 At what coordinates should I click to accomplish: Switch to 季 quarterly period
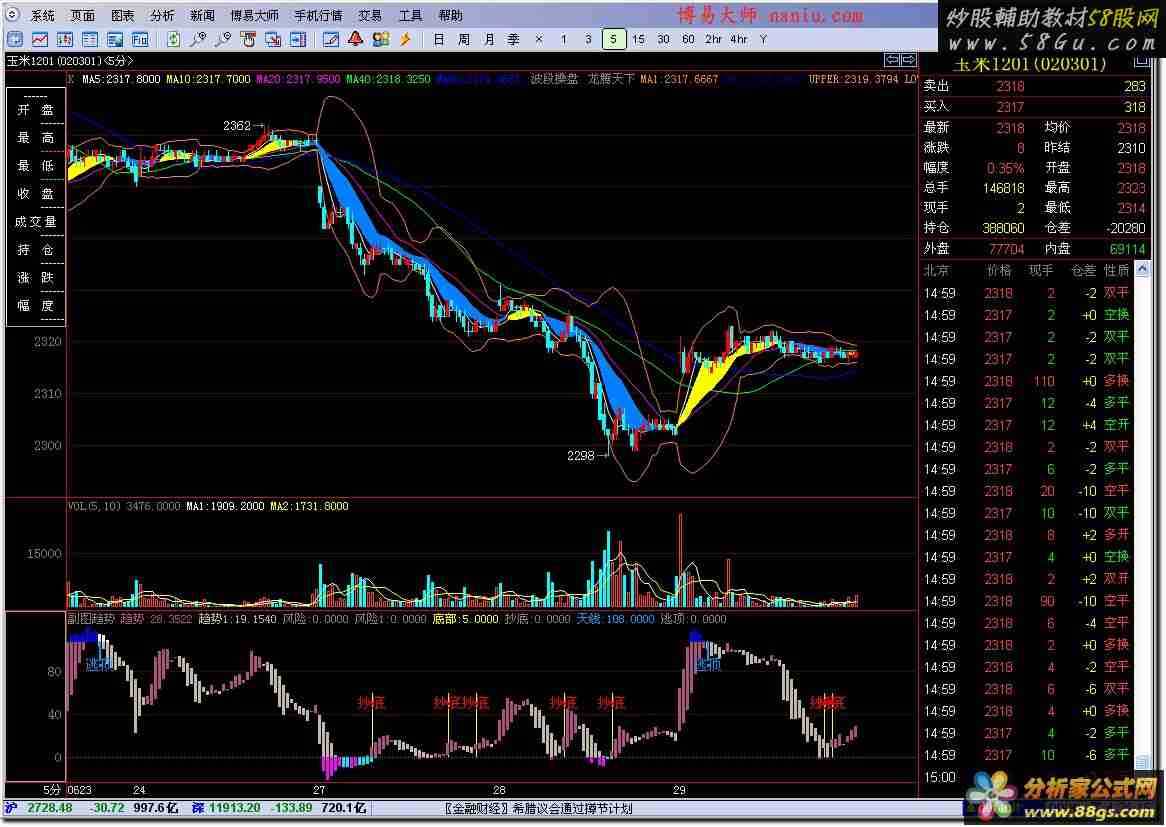514,39
